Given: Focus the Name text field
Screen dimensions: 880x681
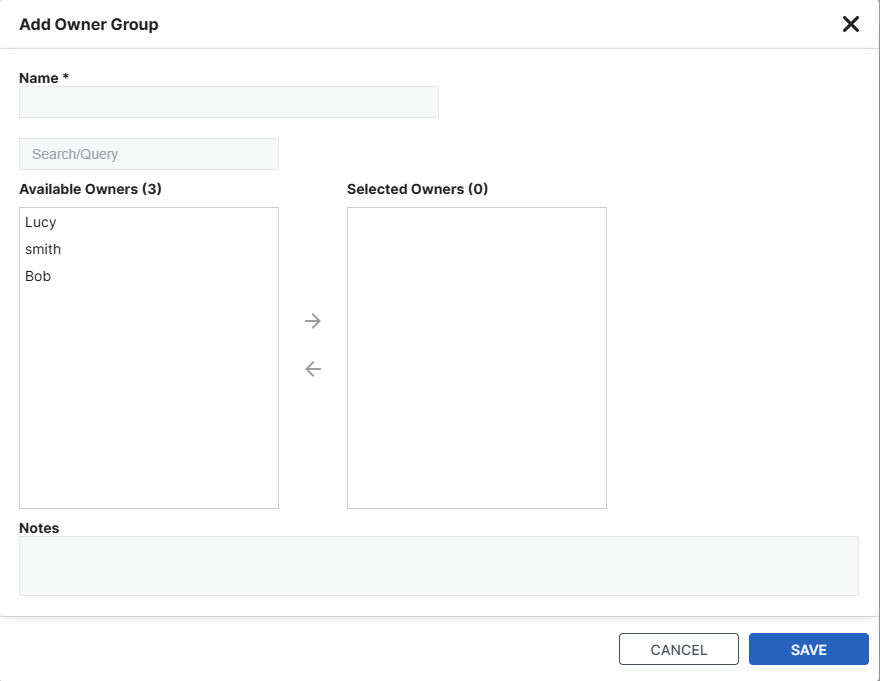Looking at the screenshot, I should pos(228,102).
